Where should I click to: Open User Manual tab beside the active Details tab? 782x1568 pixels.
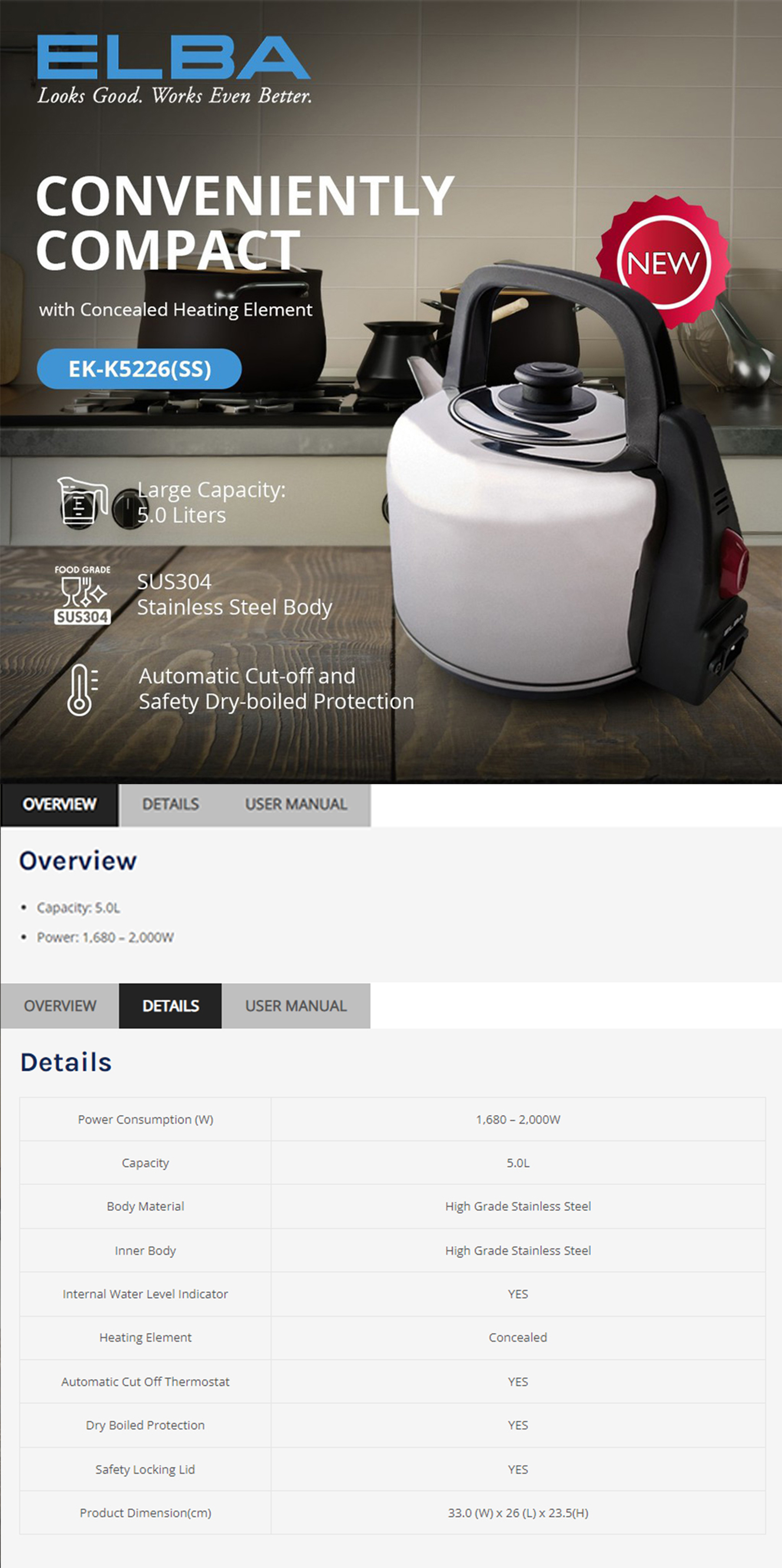tap(296, 1005)
